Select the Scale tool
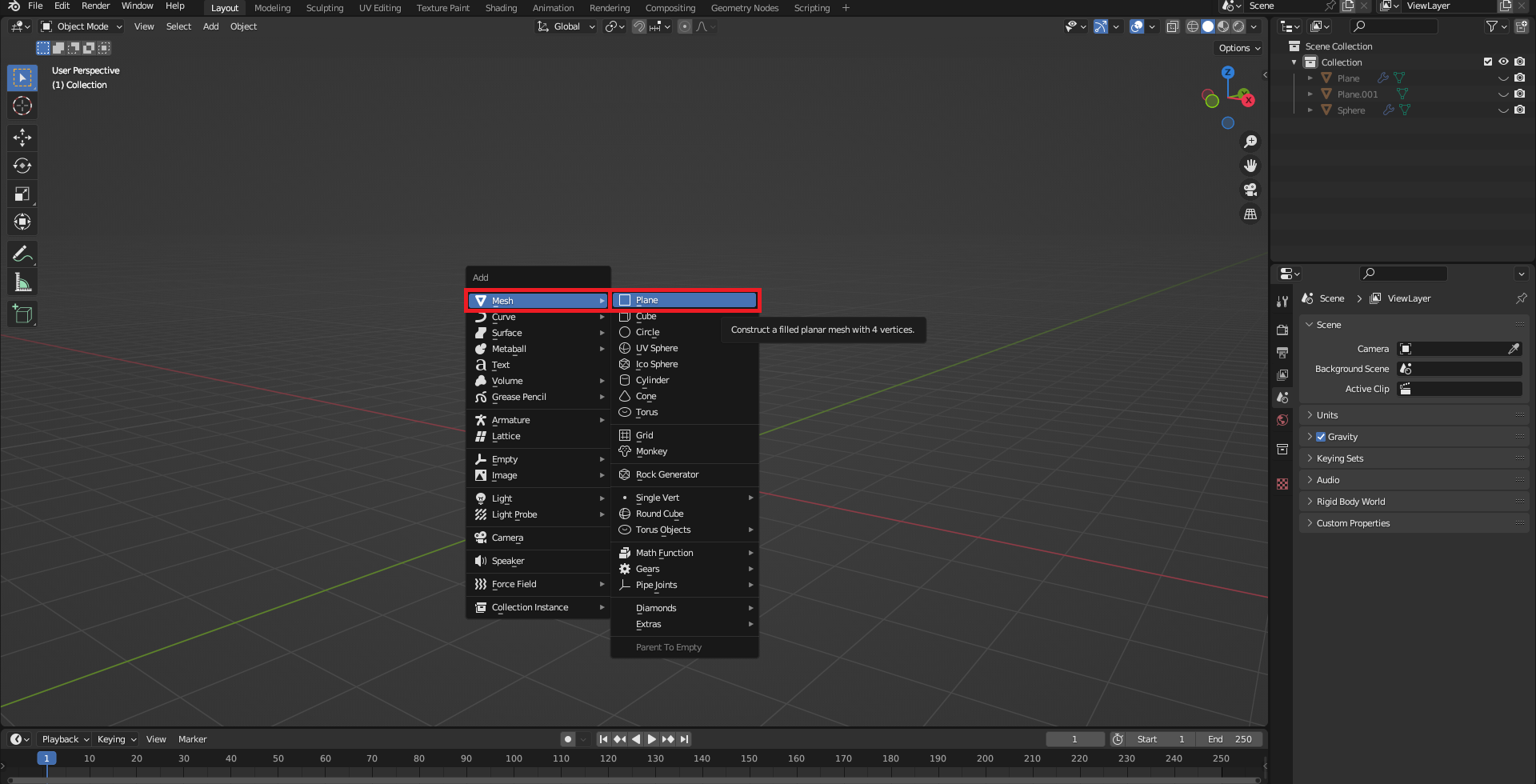 tap(22, 194)
